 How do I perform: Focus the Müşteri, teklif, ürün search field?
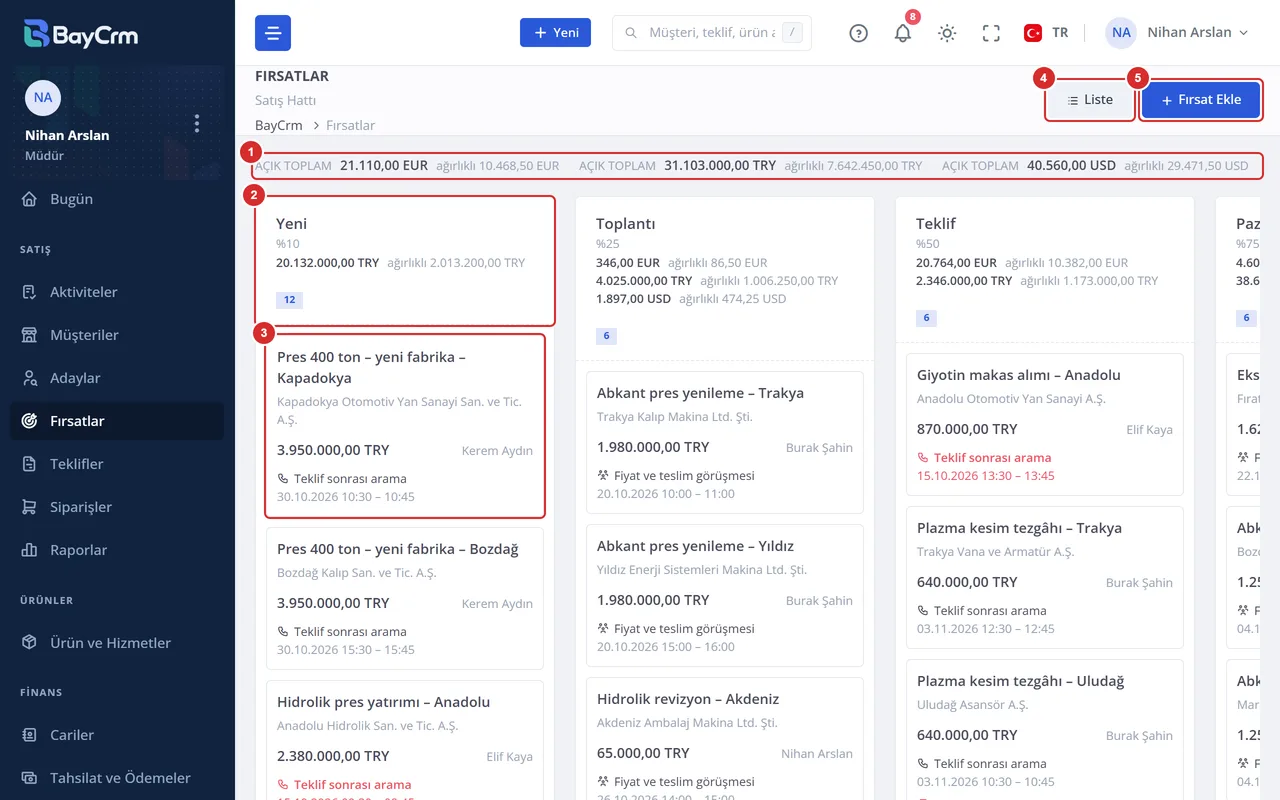(x=712, y=33)
